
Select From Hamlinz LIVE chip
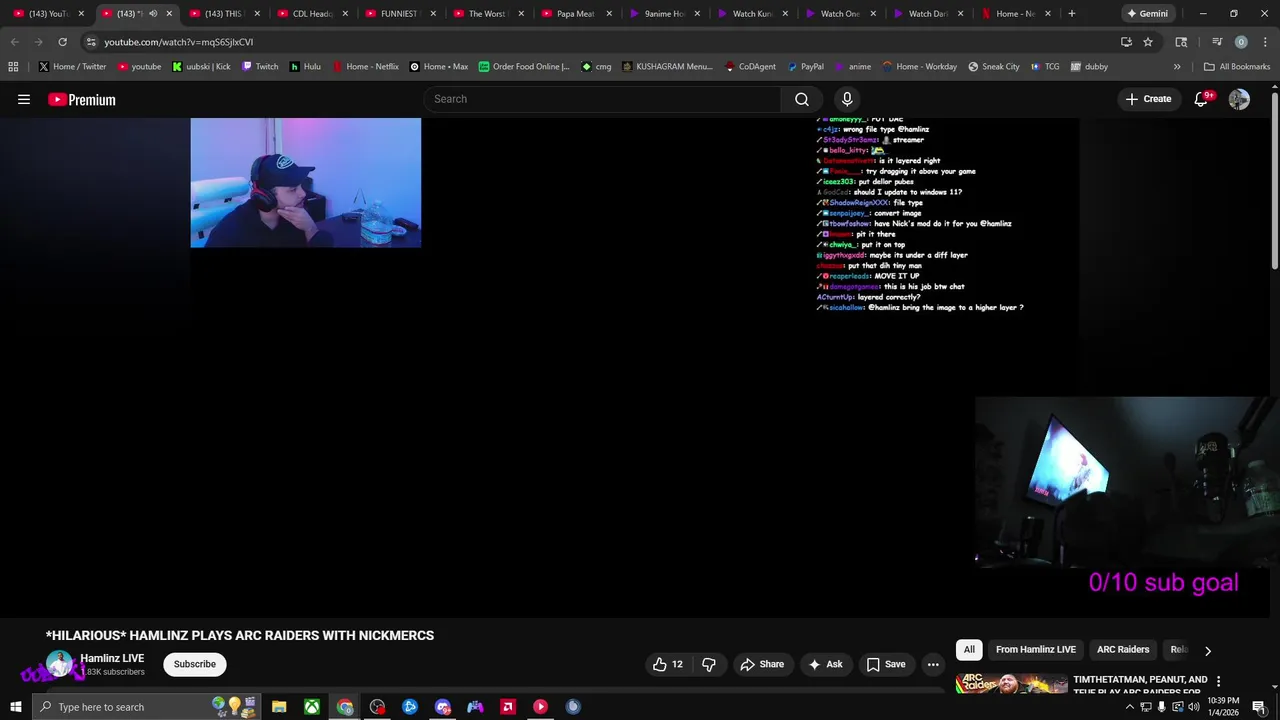click(1036, 650)
